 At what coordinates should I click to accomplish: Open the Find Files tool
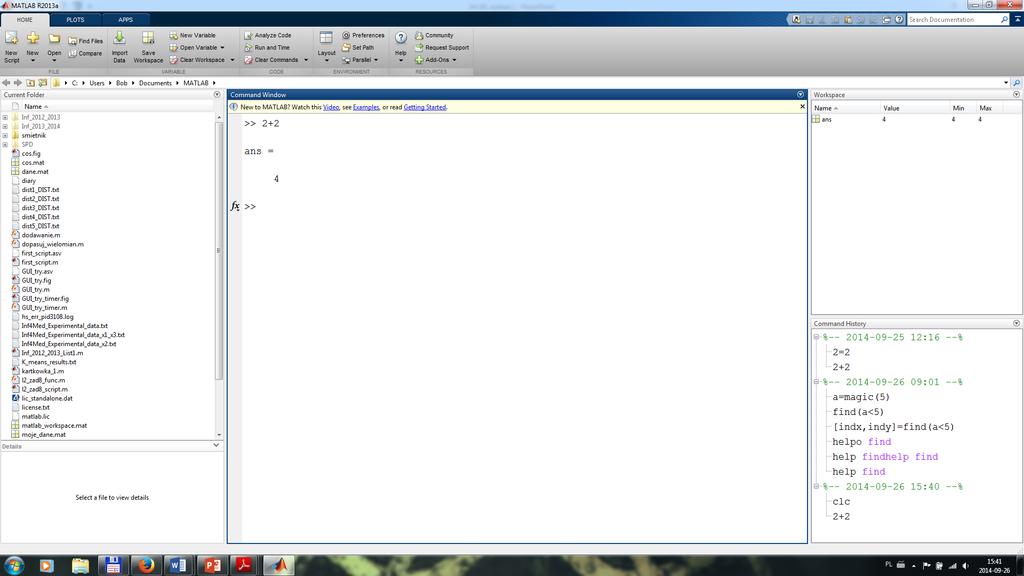click(86, 41)
